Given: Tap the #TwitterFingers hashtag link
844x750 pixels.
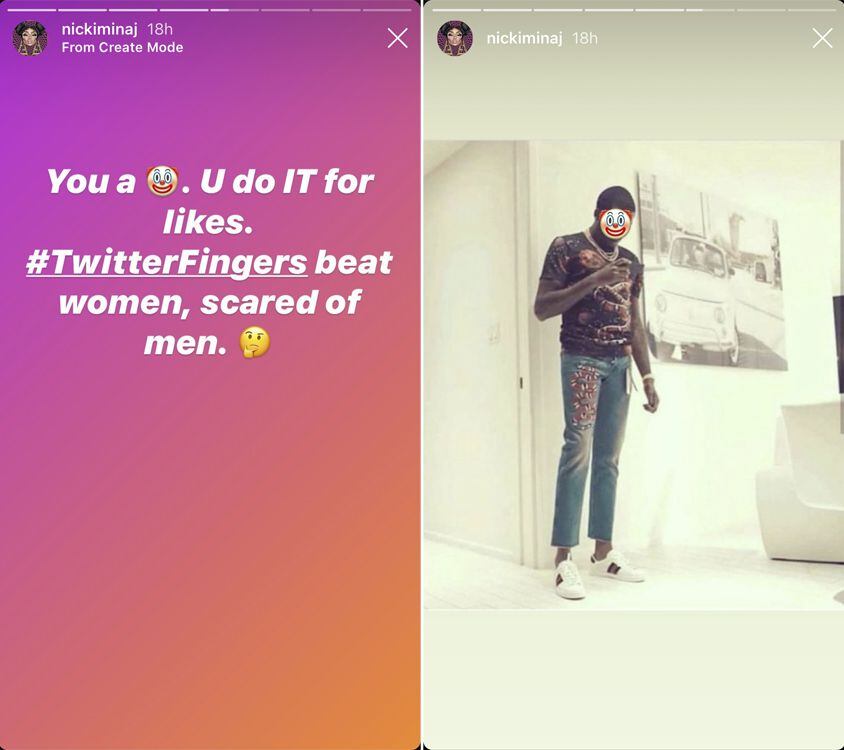Looking at the screenshot, I should [x=167, y=263].
